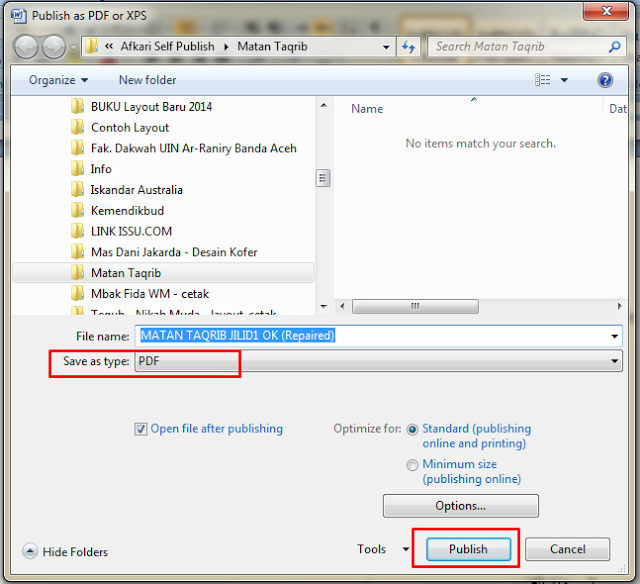Select Standard publishing online and printing
The image size is (640, 584).
click(x=412, y=429)
